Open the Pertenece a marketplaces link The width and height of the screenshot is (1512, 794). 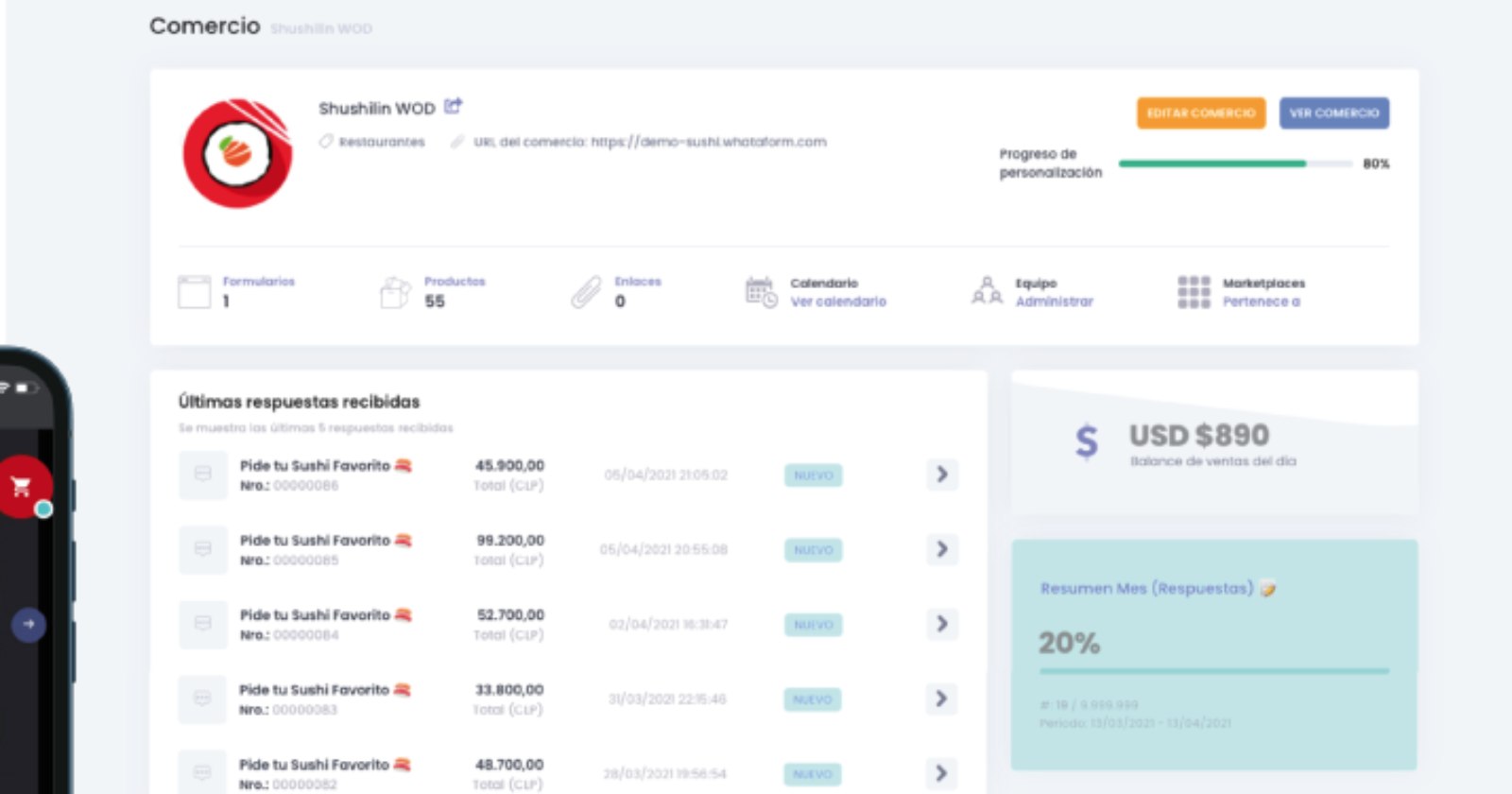(x=1261, y=302)
